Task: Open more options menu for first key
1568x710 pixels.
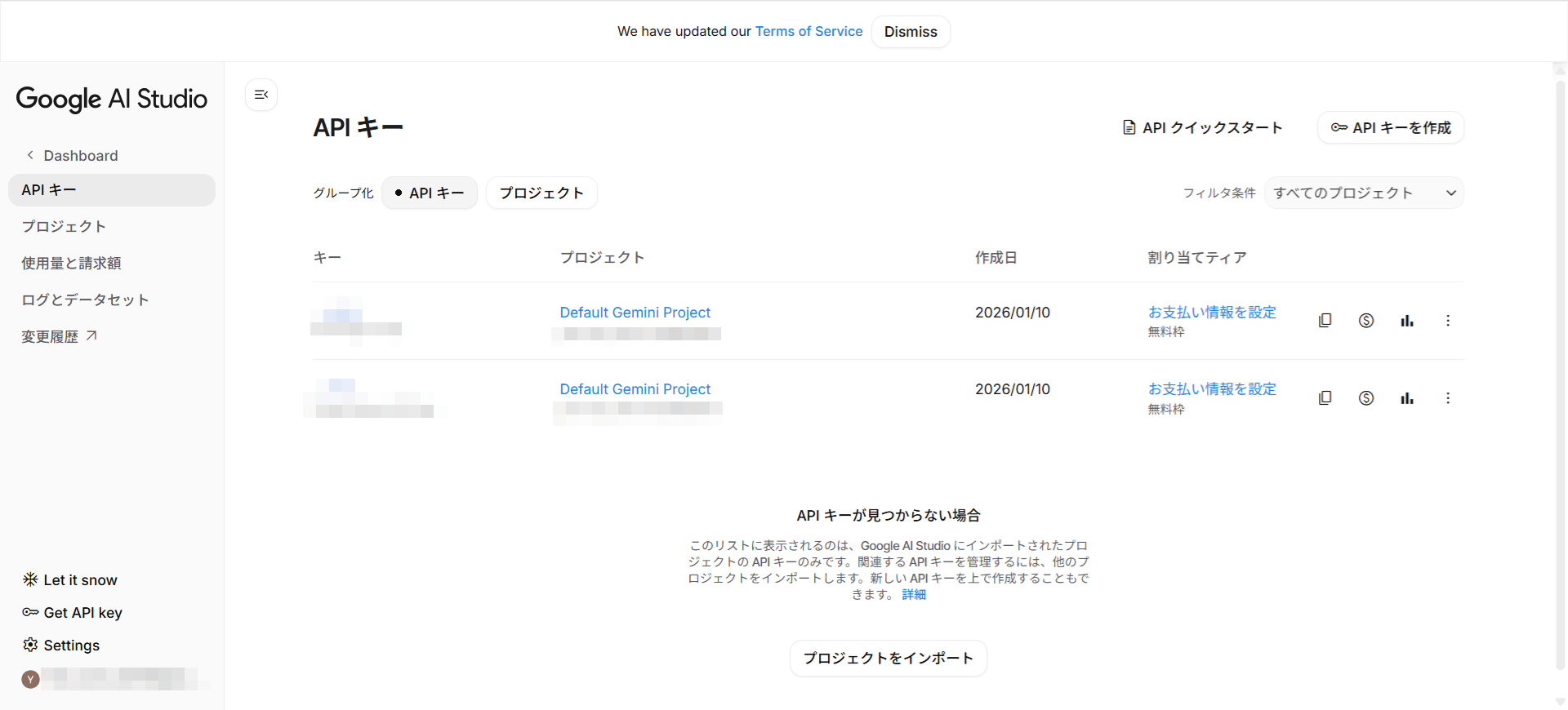Action: (x=1447, y=321)
